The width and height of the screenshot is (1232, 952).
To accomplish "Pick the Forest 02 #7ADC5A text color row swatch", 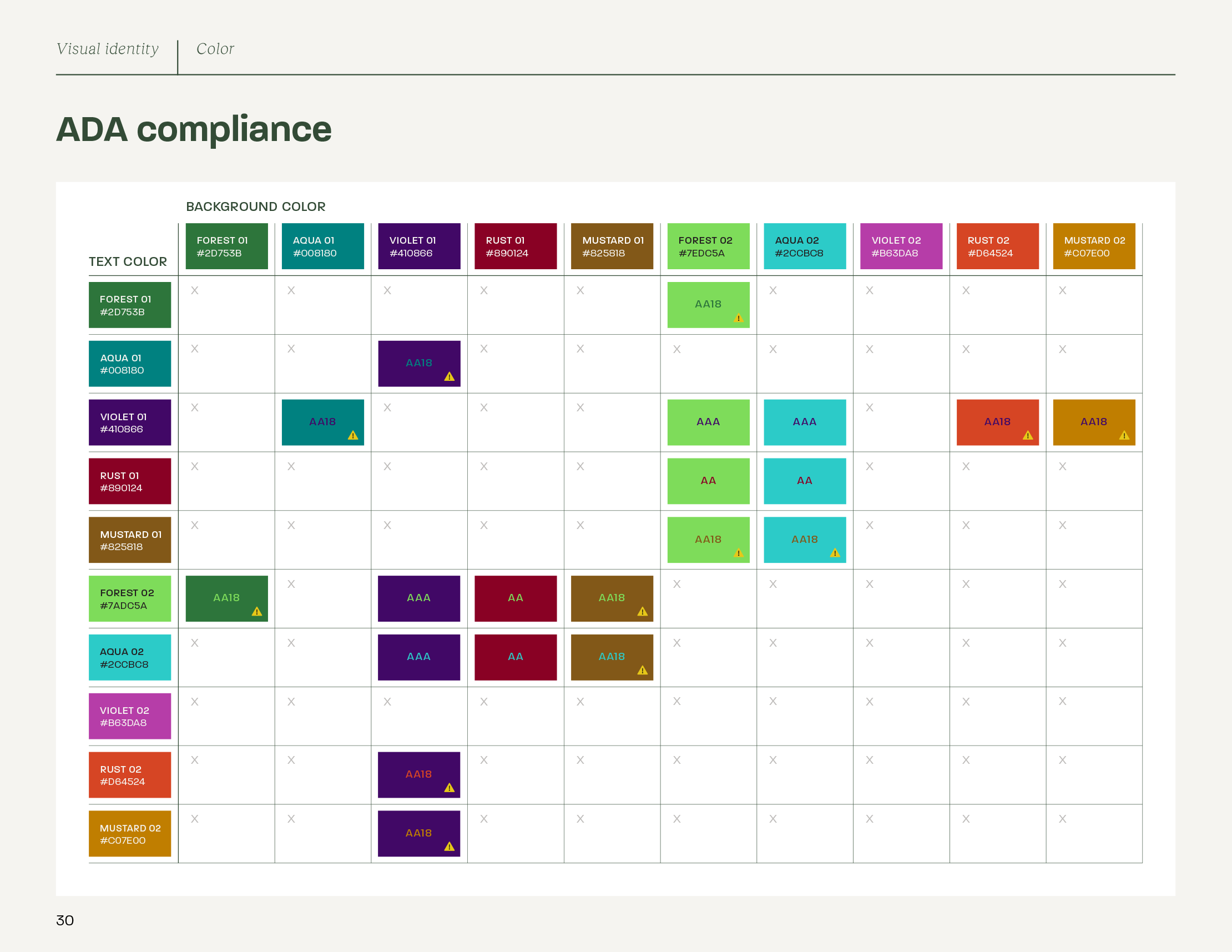I will pos(130,599).
